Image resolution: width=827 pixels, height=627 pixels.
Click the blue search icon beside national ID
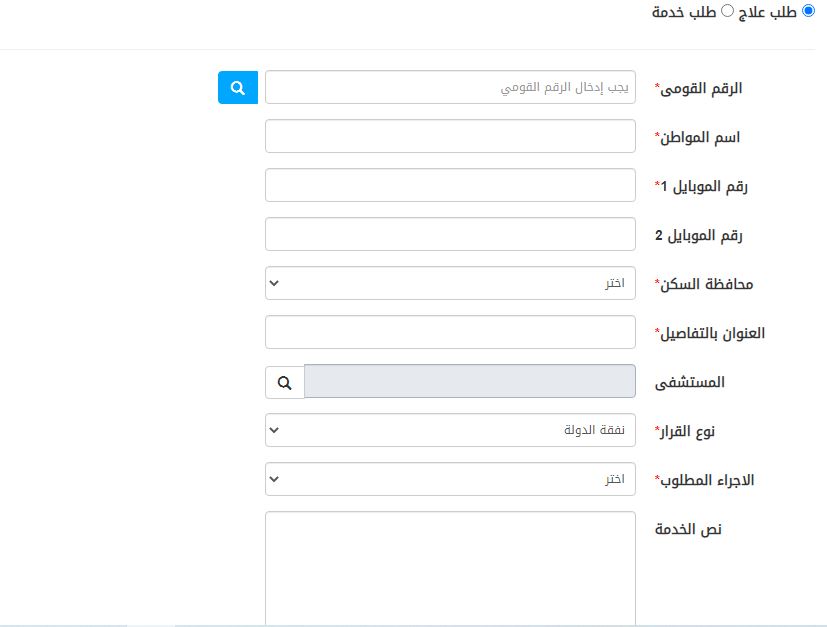238,88
